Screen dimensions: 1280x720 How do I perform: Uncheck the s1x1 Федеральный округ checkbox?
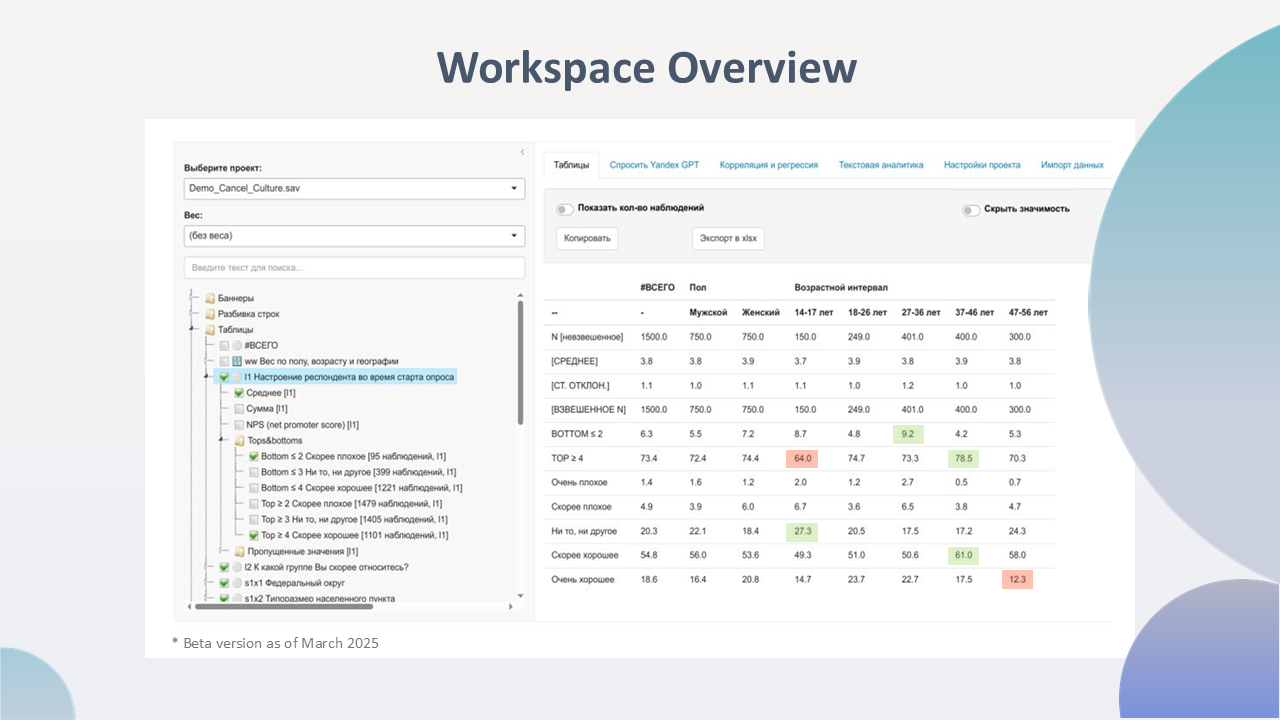click(224, 583)
